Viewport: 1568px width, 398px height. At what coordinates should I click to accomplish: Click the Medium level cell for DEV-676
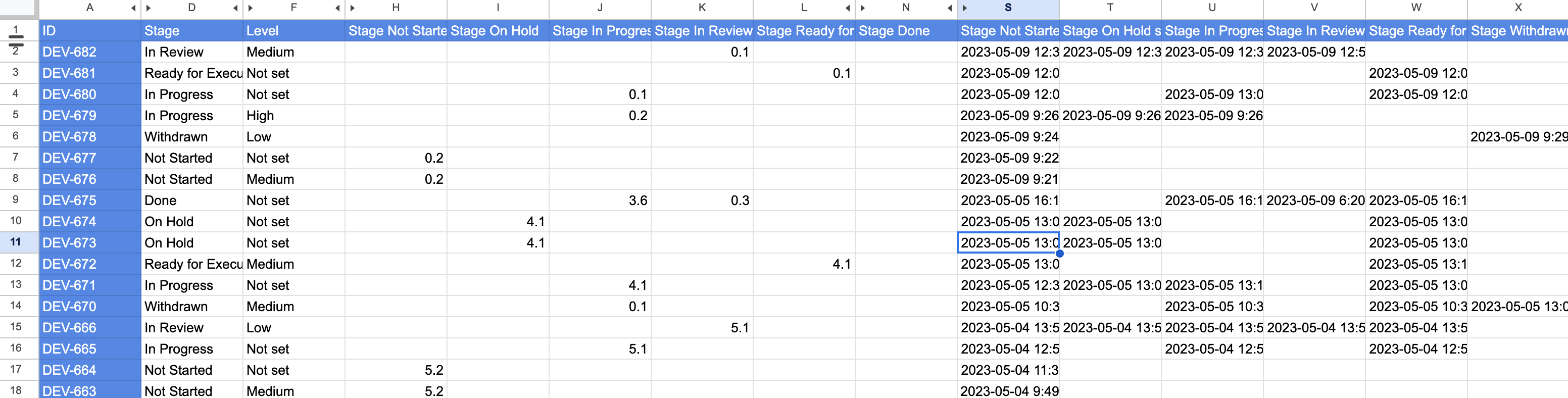coord(294,179)
